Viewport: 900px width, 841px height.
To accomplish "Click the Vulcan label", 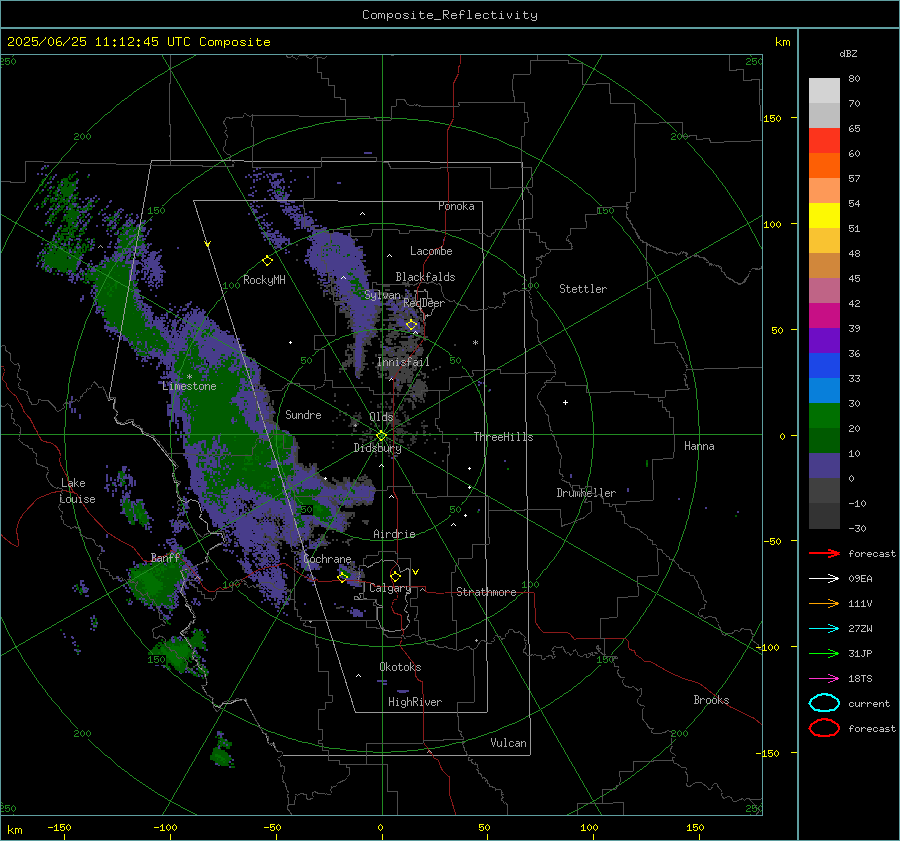I will [508, 743].
